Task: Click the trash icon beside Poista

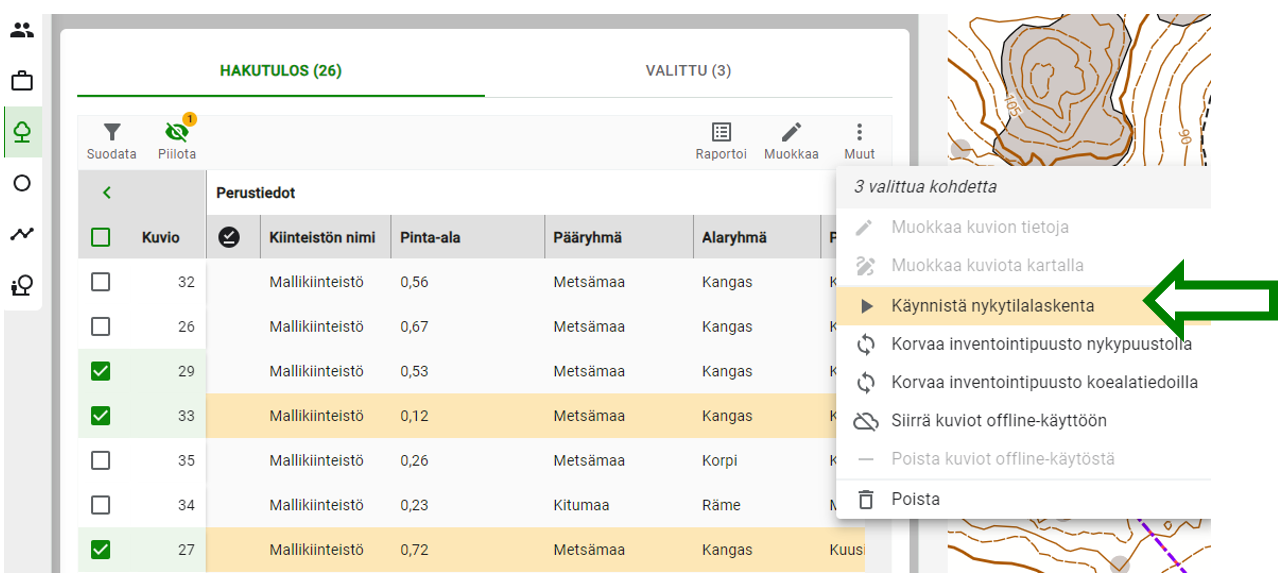Action: [866, 499]
